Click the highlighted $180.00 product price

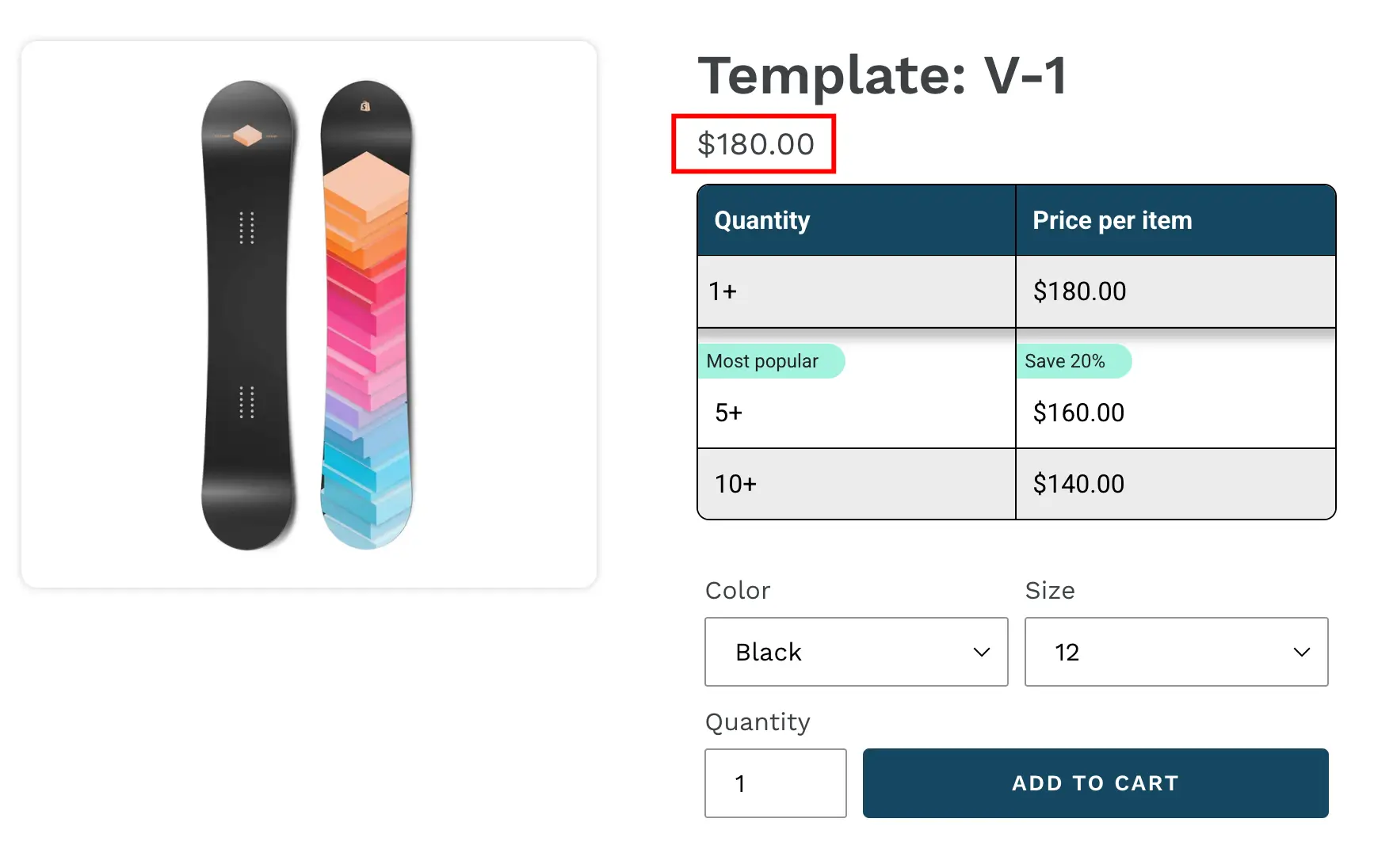(x=756, y=144)
